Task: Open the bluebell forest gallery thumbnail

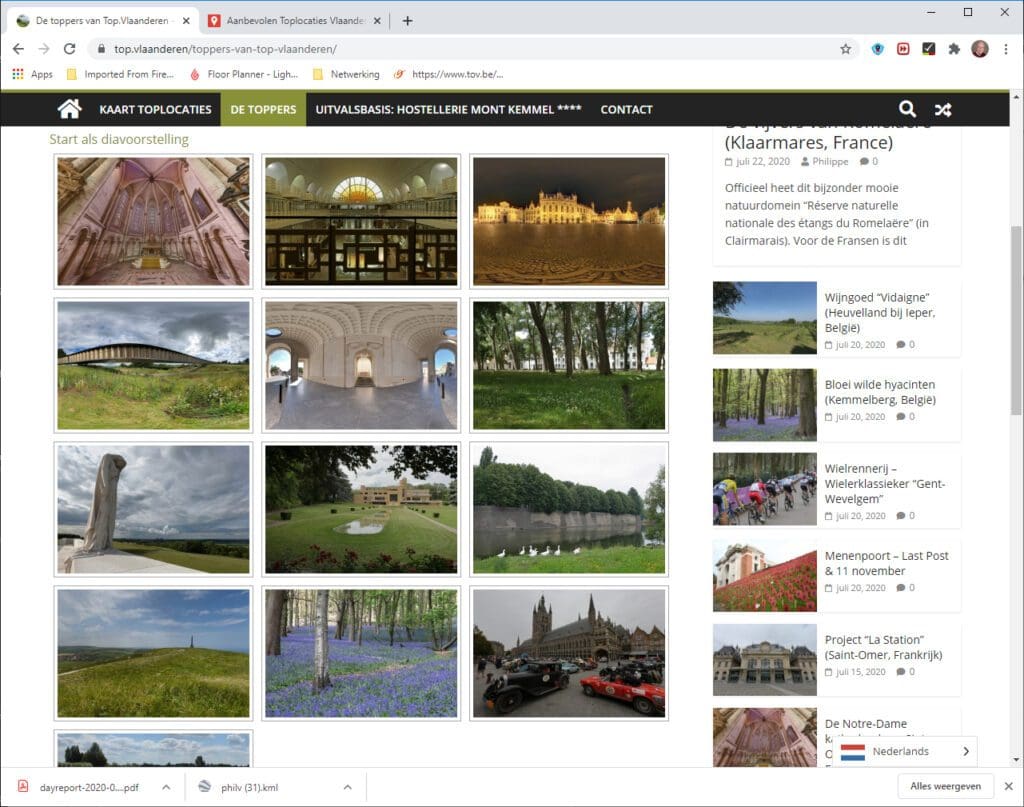Action: pyautogui.click(x=361, y=653)
